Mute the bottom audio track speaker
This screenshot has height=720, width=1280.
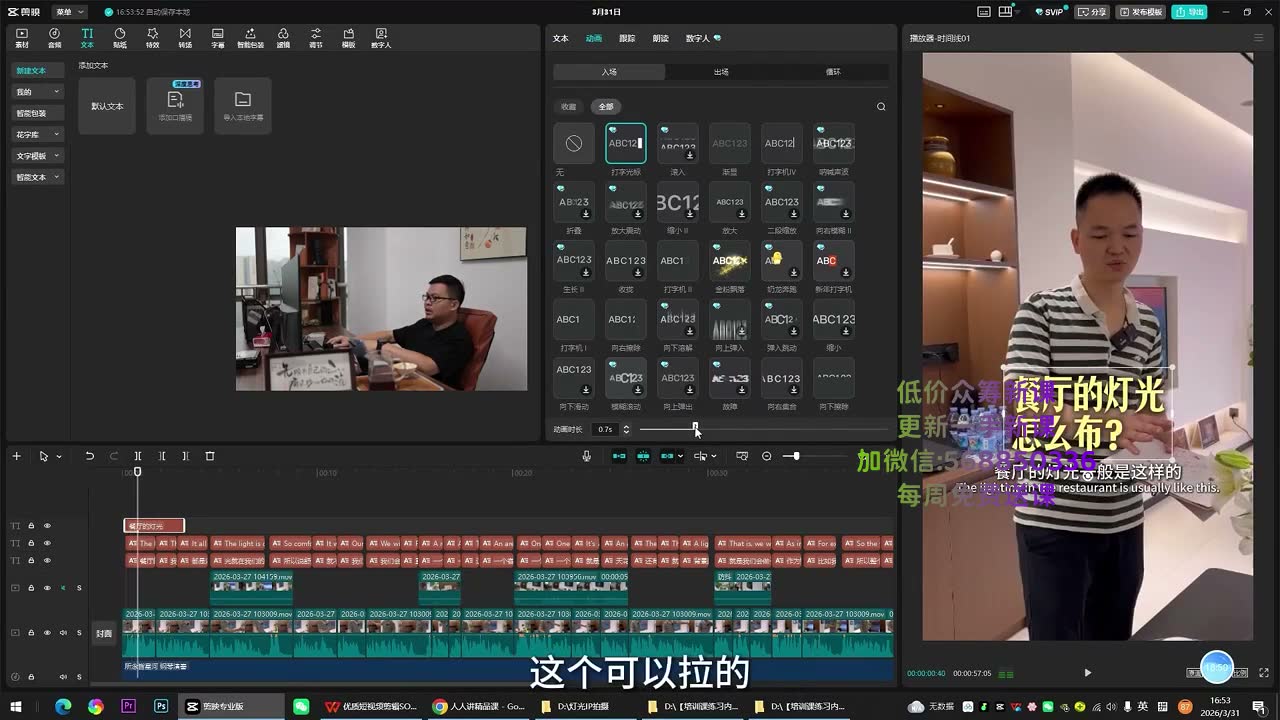point(63,677)
